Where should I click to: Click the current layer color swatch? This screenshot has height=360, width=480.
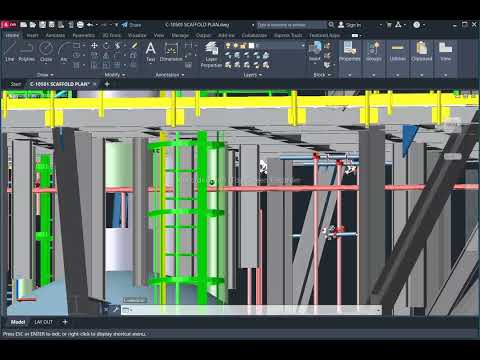tap(252, 45)
